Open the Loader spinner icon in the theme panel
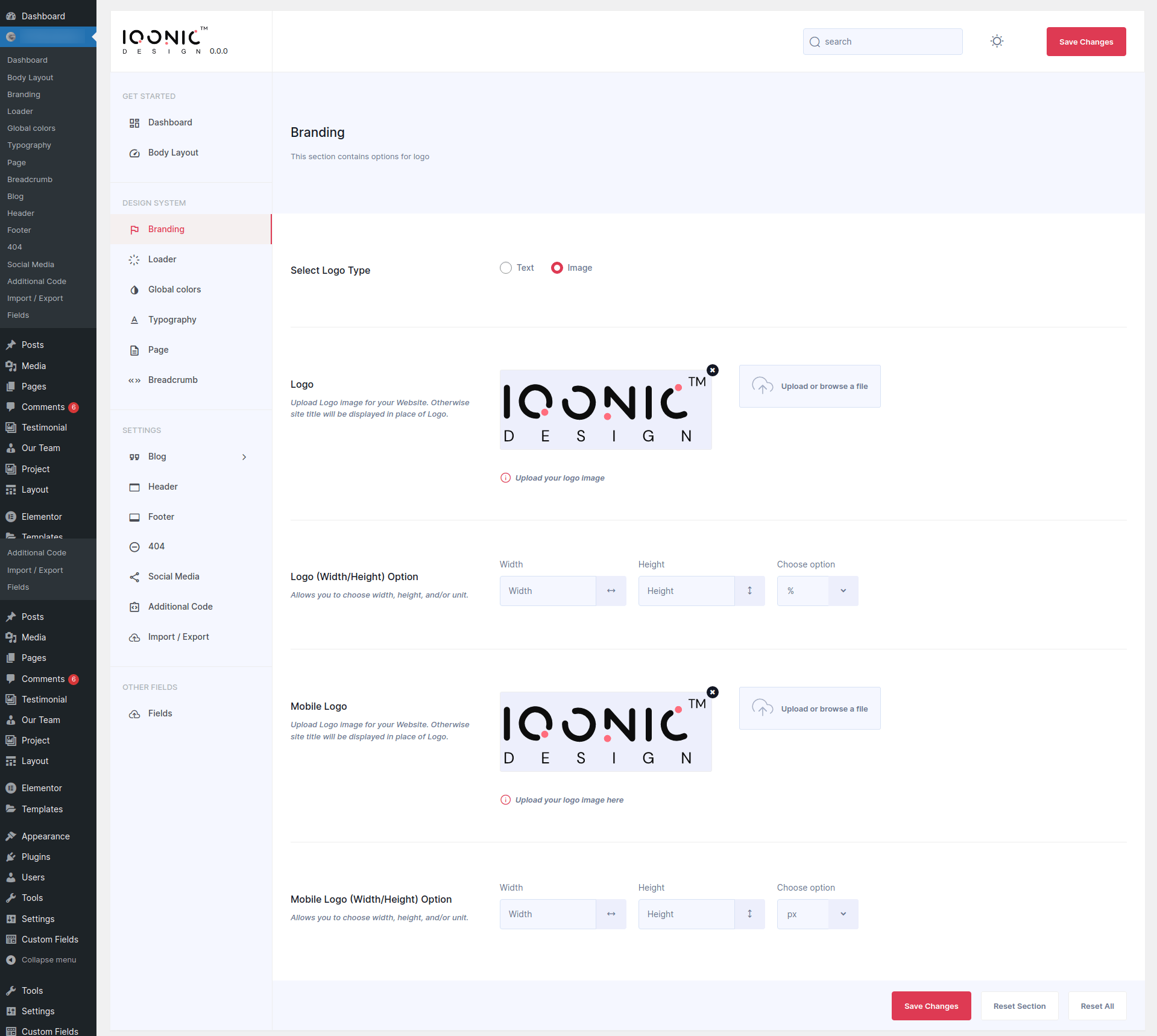This screenshot has width=1157, height=1036. click(134, 260)
